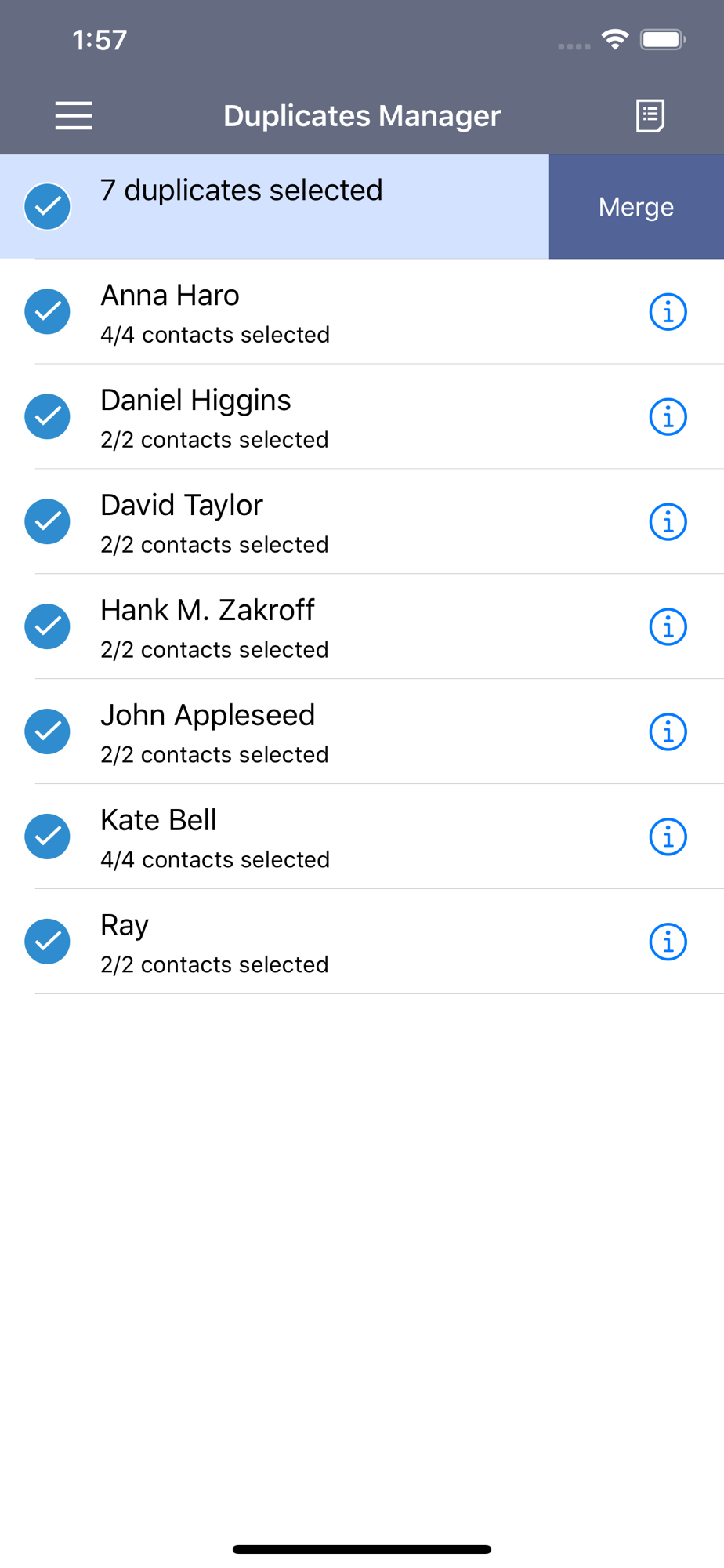Select the John Appleseed name text
Viewport: 724px width, 1568px height.
pos(208,716)
